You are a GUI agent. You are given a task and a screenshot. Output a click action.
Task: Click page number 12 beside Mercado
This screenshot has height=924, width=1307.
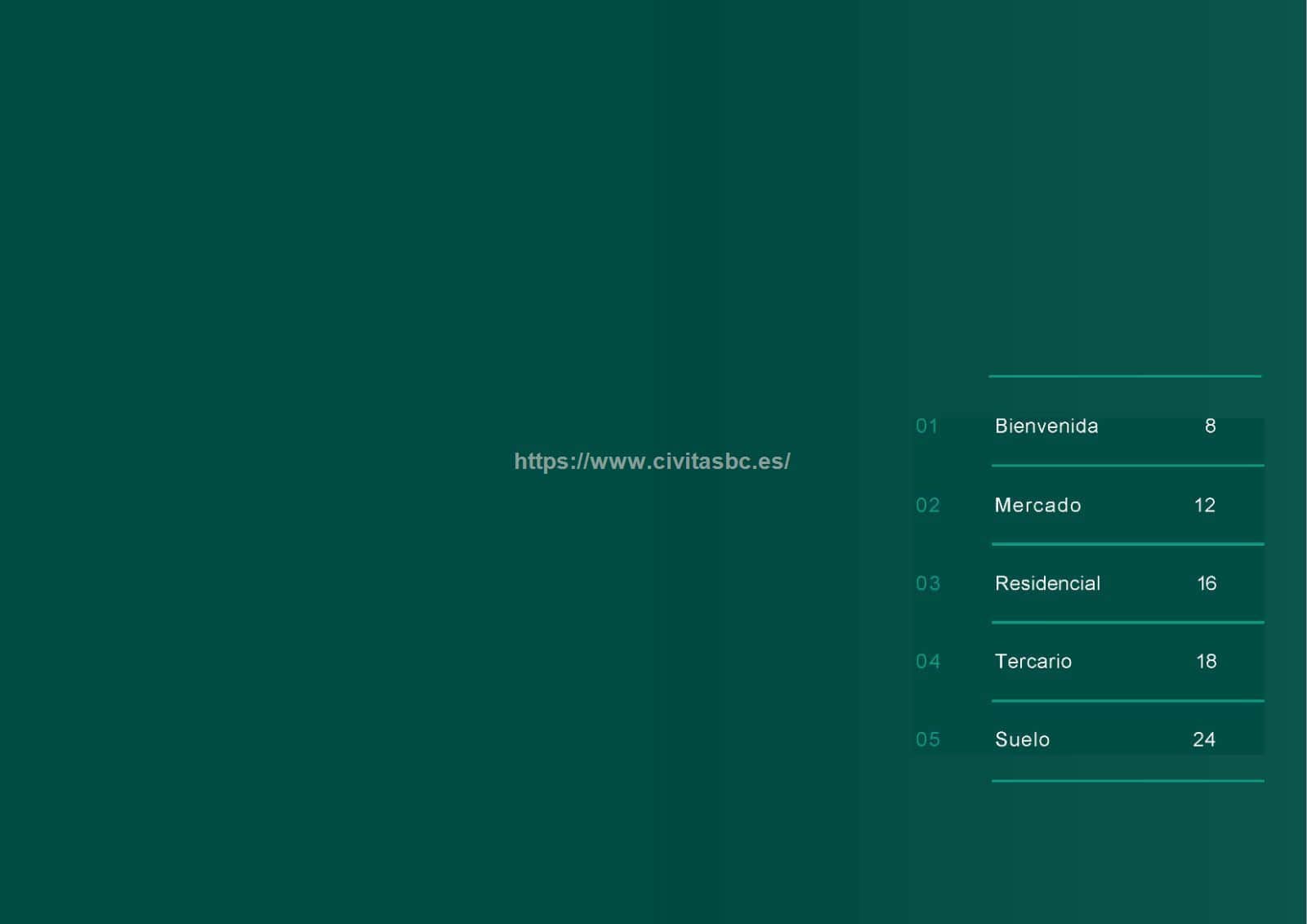point(1205,506)
